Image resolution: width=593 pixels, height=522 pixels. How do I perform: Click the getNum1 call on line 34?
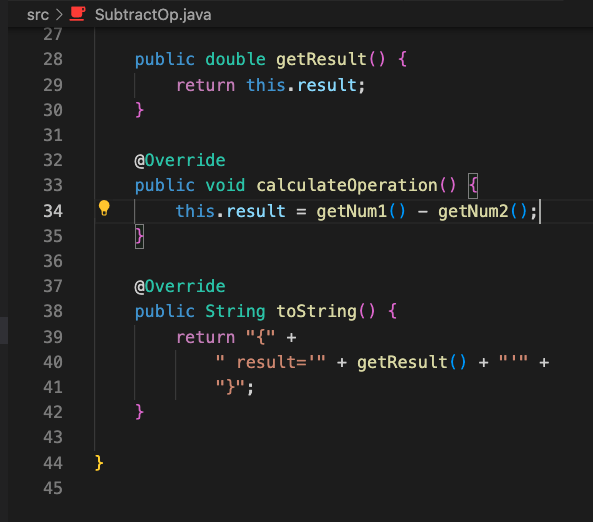pos(352,211)
